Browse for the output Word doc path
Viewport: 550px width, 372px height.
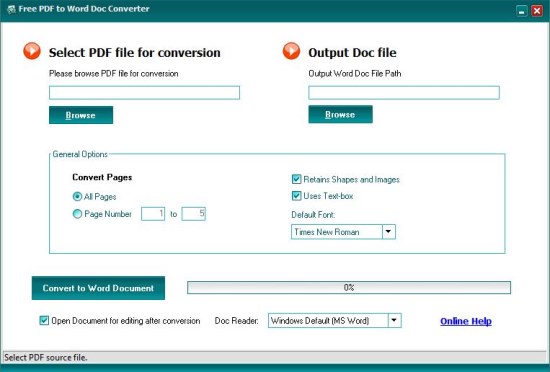tap(340, 114)
